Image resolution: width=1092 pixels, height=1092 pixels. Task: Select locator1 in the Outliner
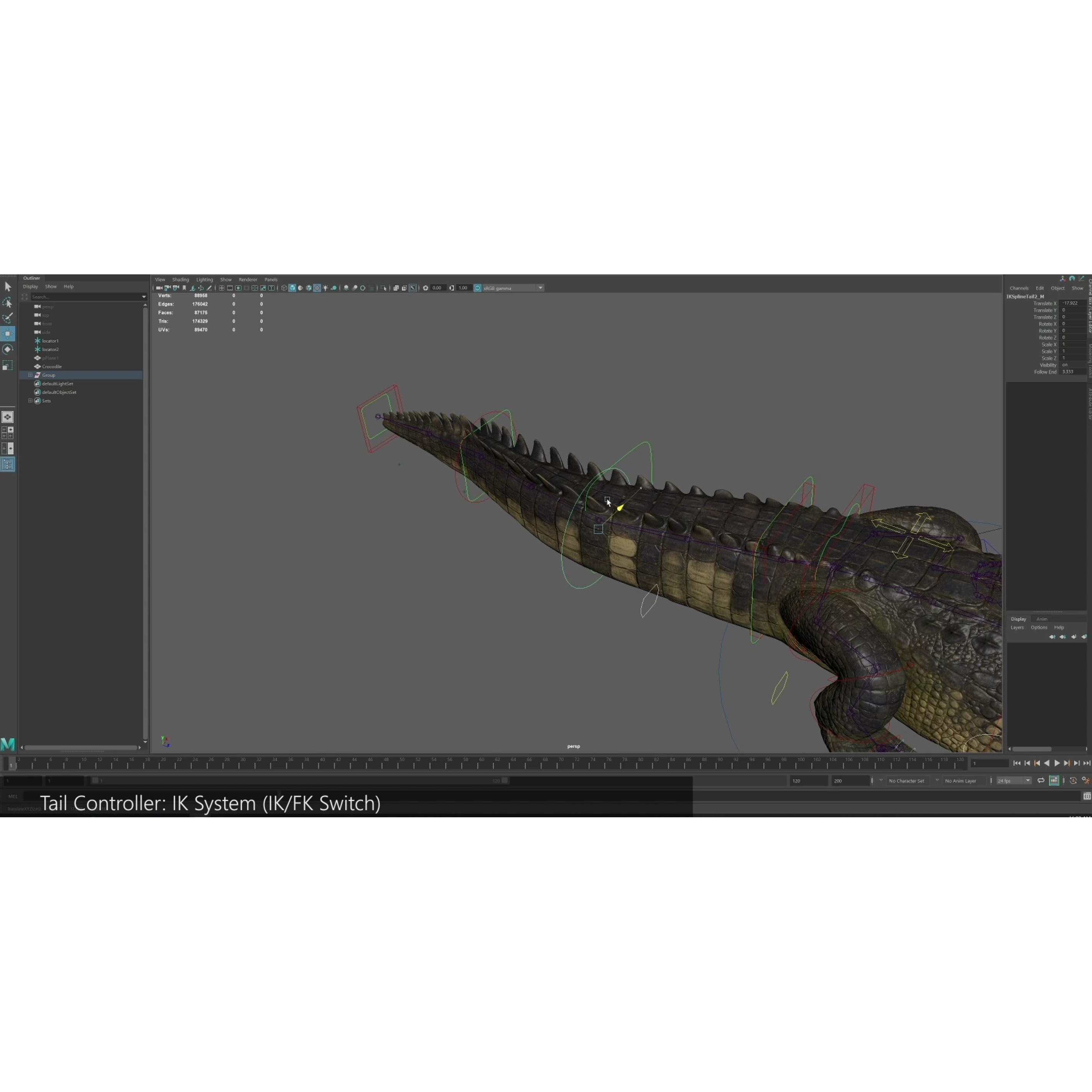click(x=50, y=341)
